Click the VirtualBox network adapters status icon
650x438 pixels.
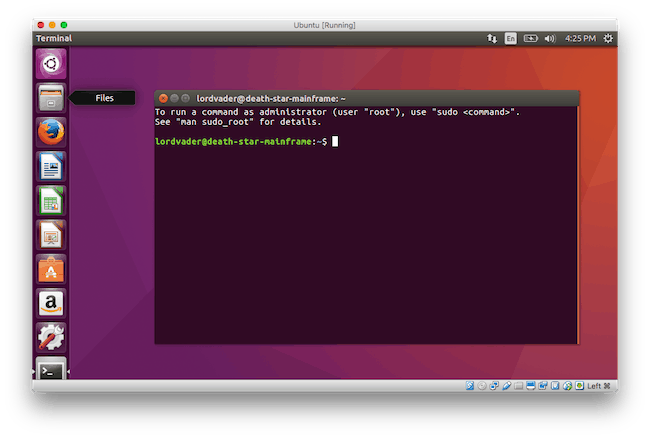pos(494,386)
